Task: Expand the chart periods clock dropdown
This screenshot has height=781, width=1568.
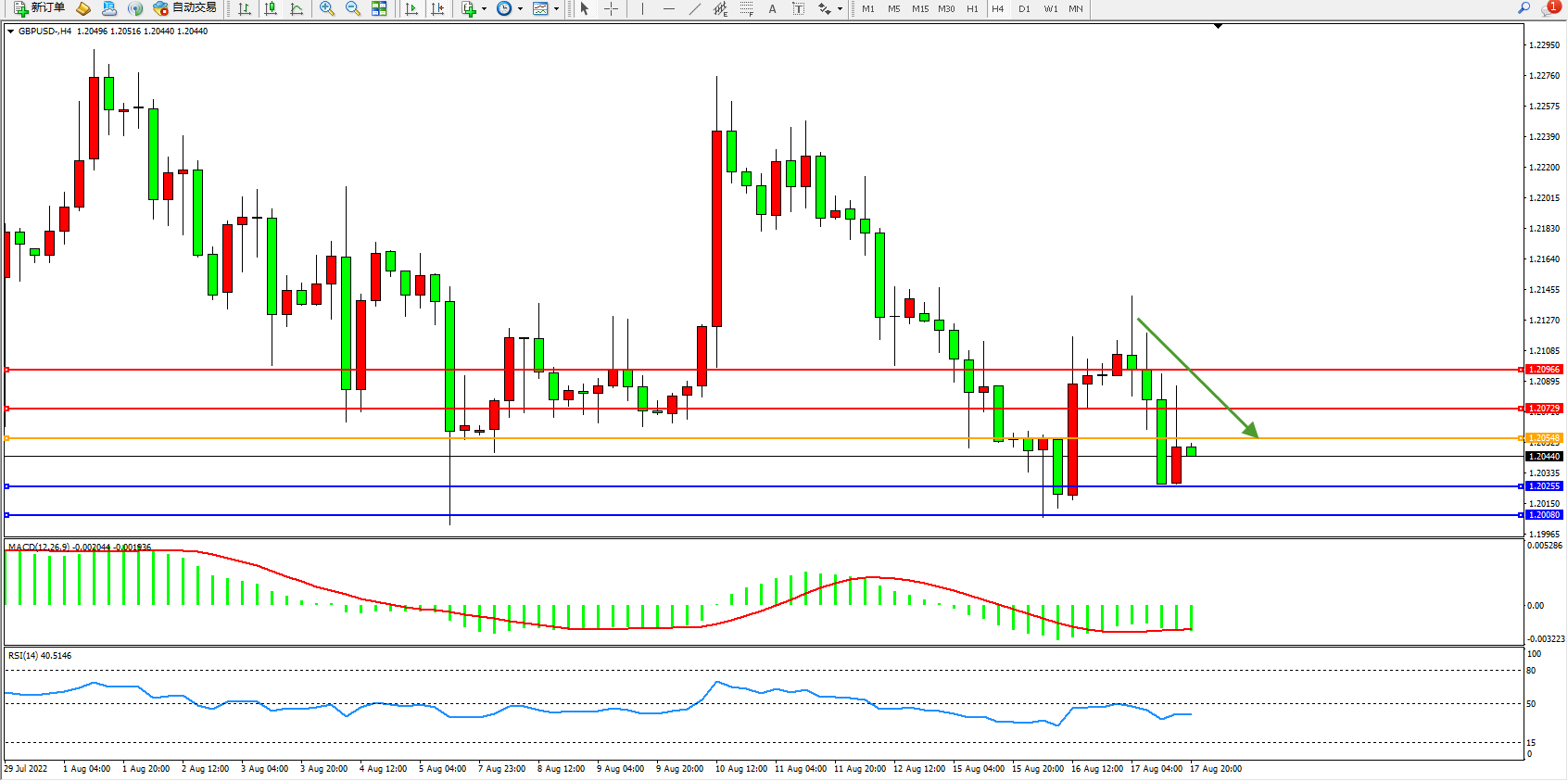Action: coord(520,9)
